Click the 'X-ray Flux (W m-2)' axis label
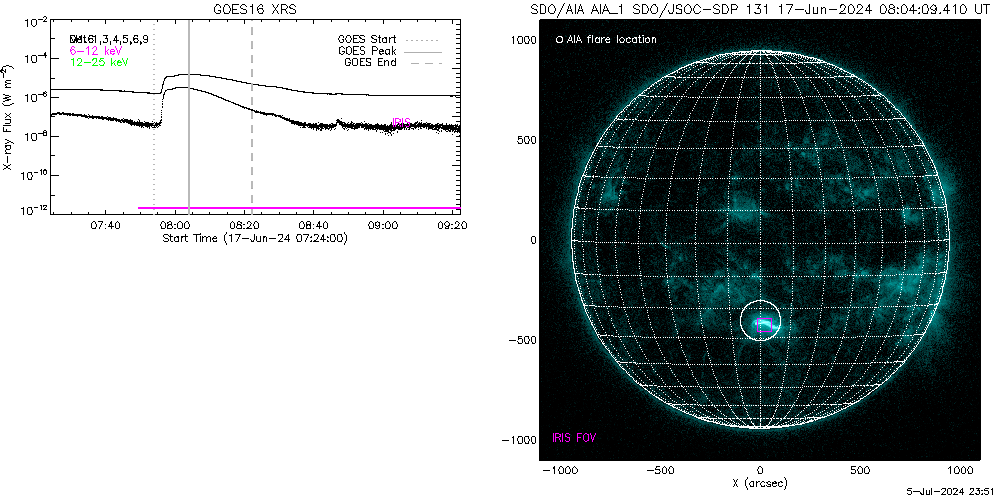This screenshot has height=500, width=1000. (x=8, y=117)
